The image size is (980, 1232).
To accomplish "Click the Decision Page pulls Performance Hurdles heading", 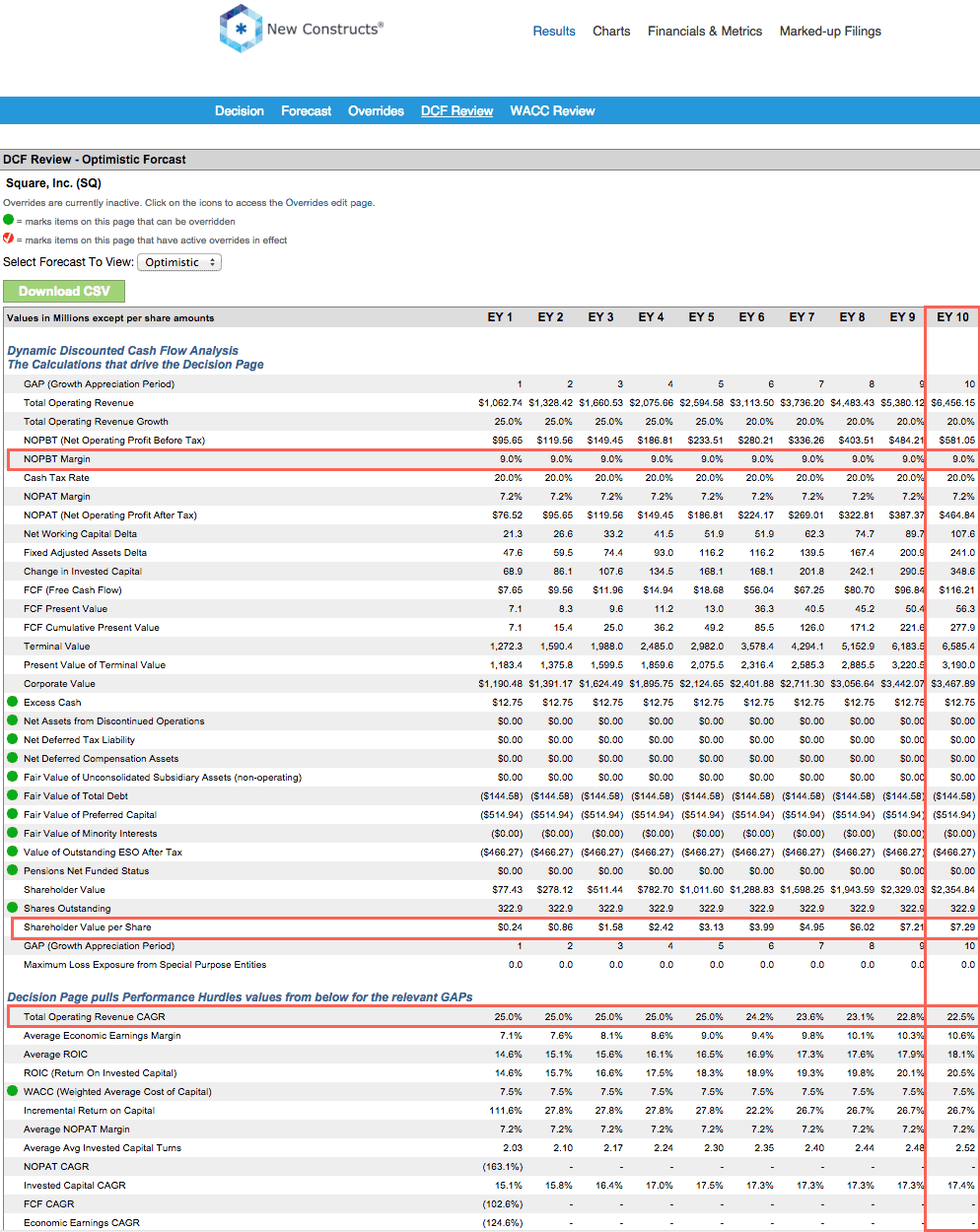I will click(241, 997).
